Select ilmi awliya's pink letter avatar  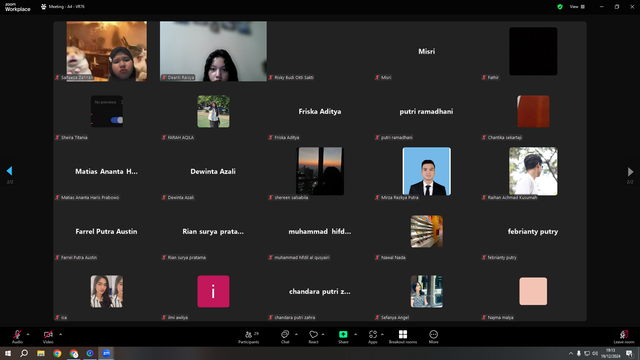213,291
